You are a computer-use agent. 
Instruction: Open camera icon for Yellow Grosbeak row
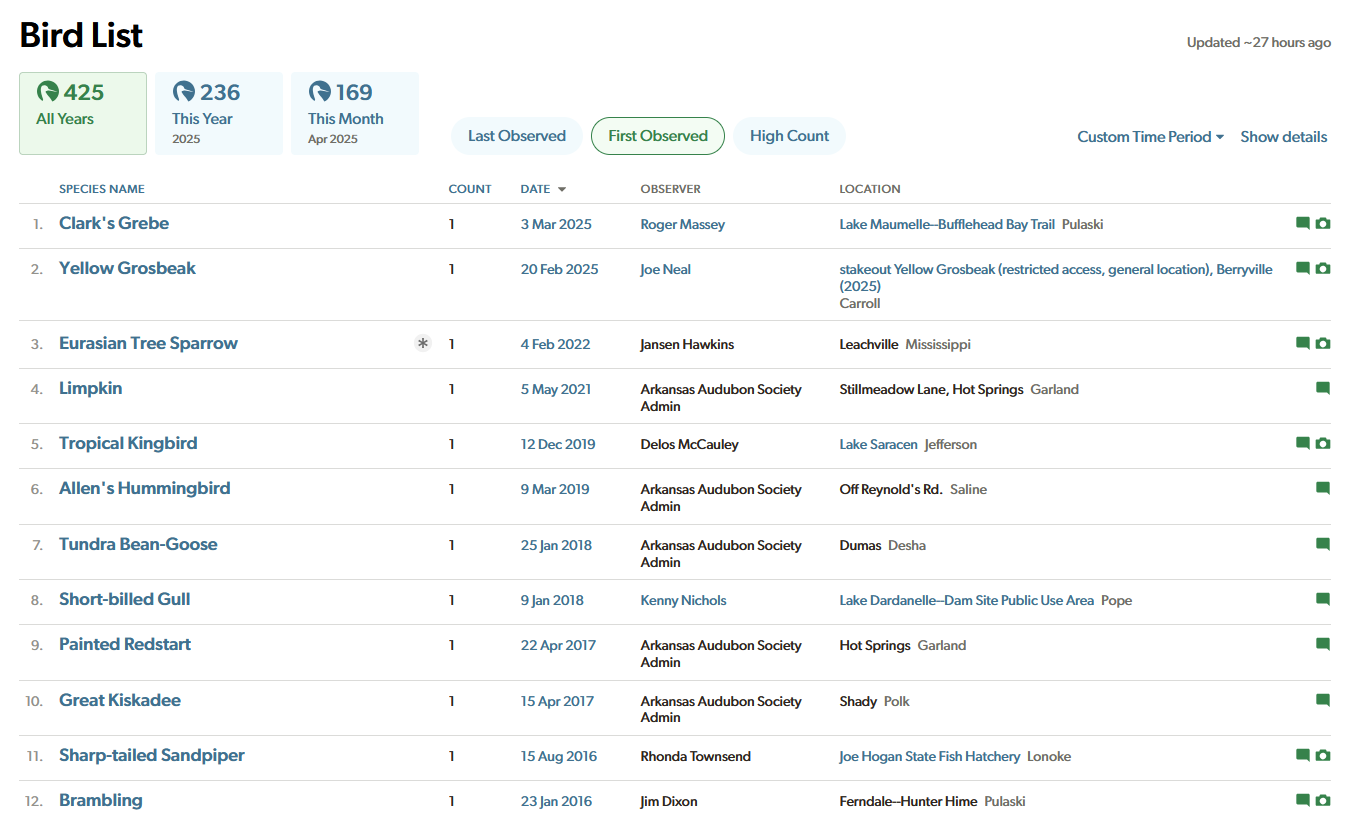pyautogui.click(x=1323, y=269)
